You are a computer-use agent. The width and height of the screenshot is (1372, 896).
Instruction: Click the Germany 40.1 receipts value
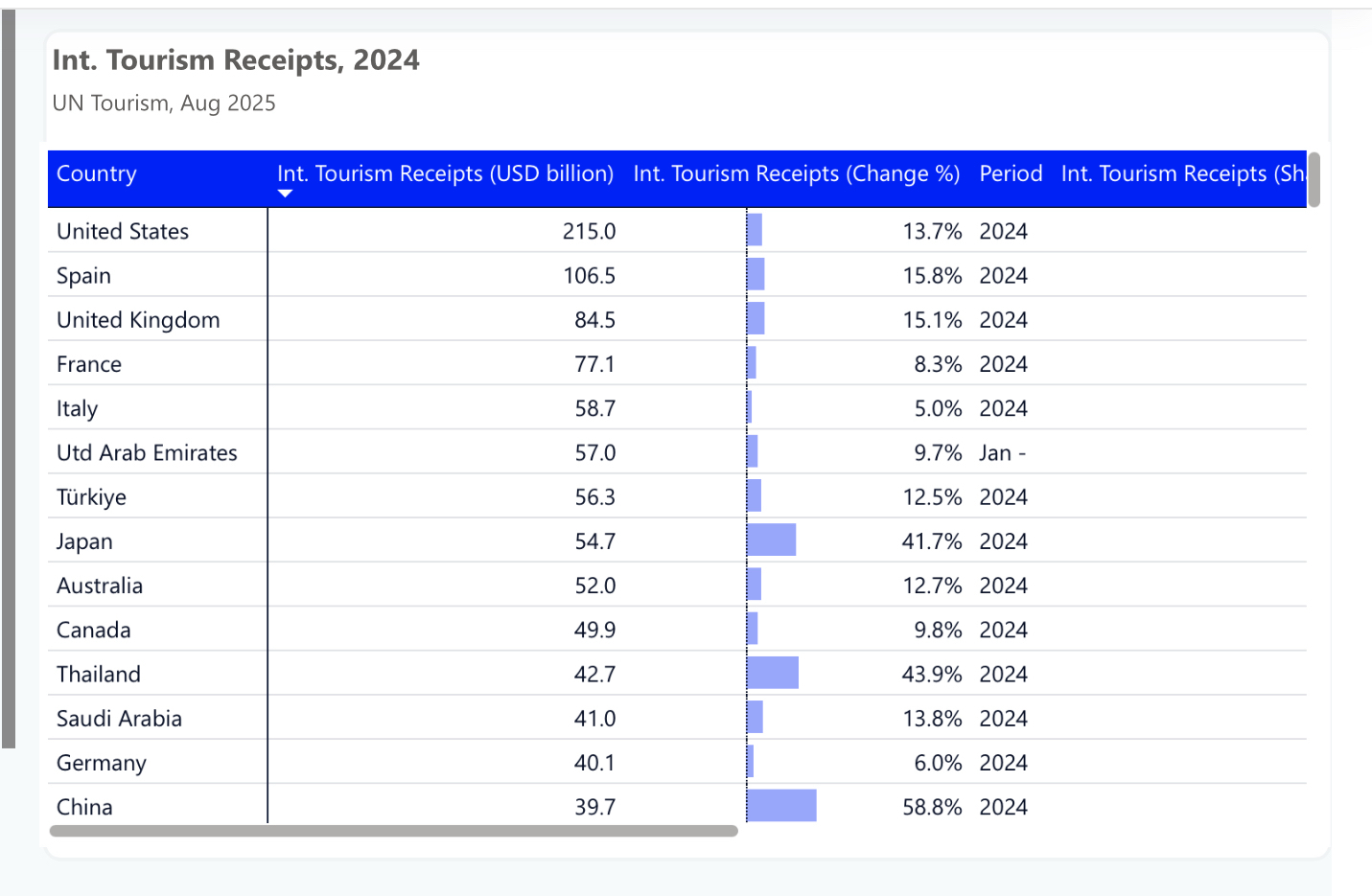(x=594, y=763)
